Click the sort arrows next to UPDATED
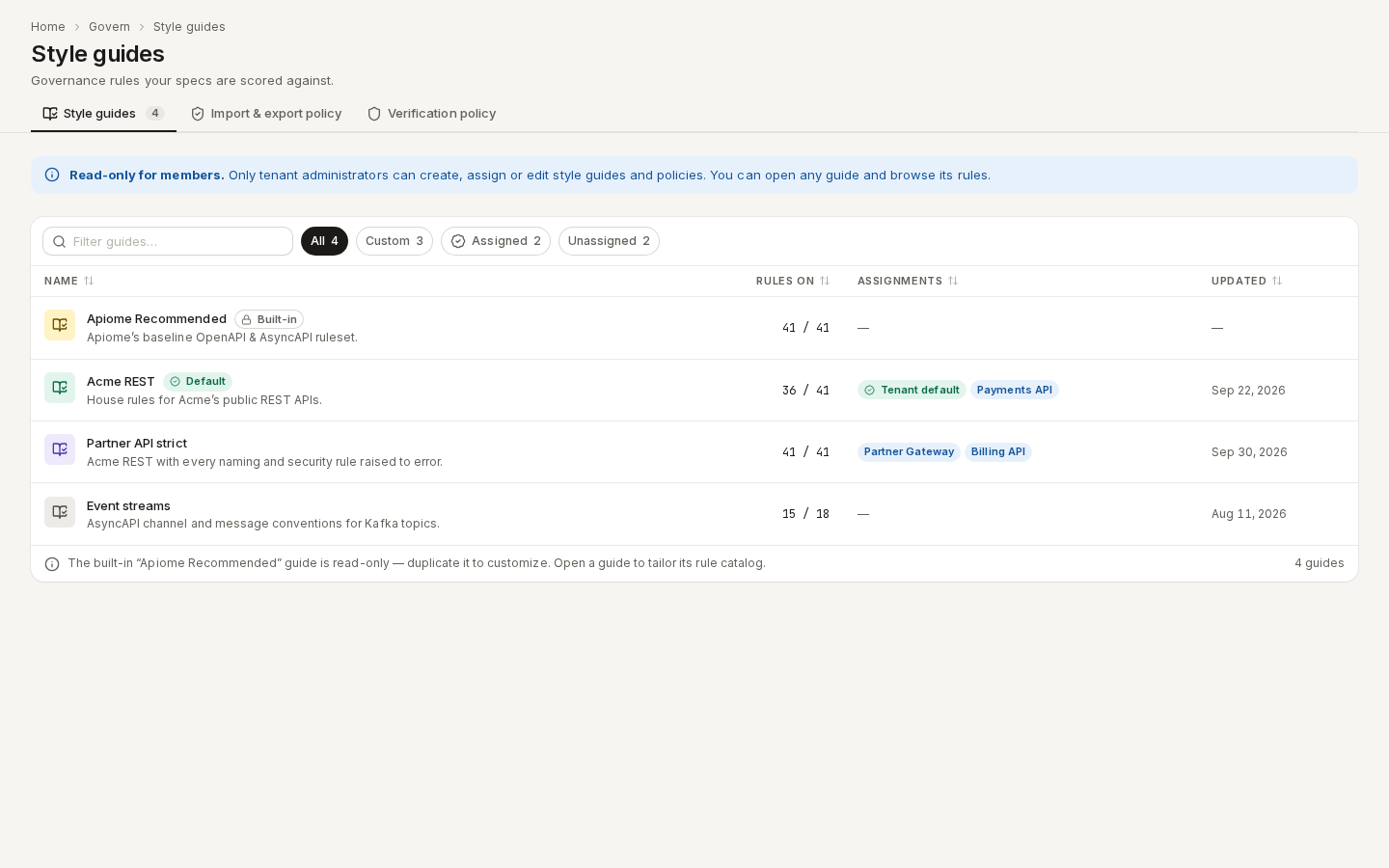The image size is (1389, 868). pyautogui.click(x=1277, y=281)
